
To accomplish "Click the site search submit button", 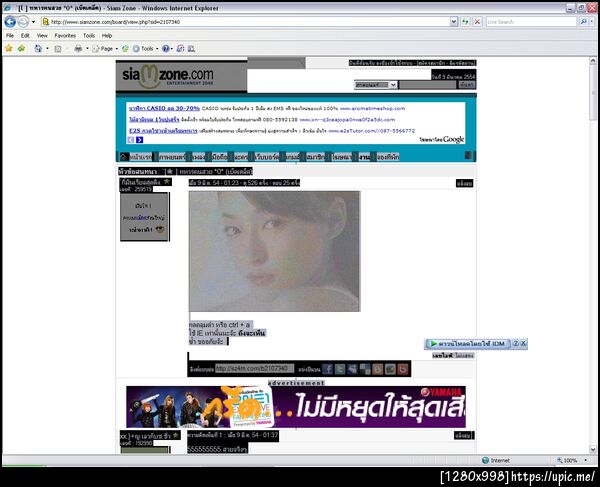I will pyautogui.click(x=467, y=85).
